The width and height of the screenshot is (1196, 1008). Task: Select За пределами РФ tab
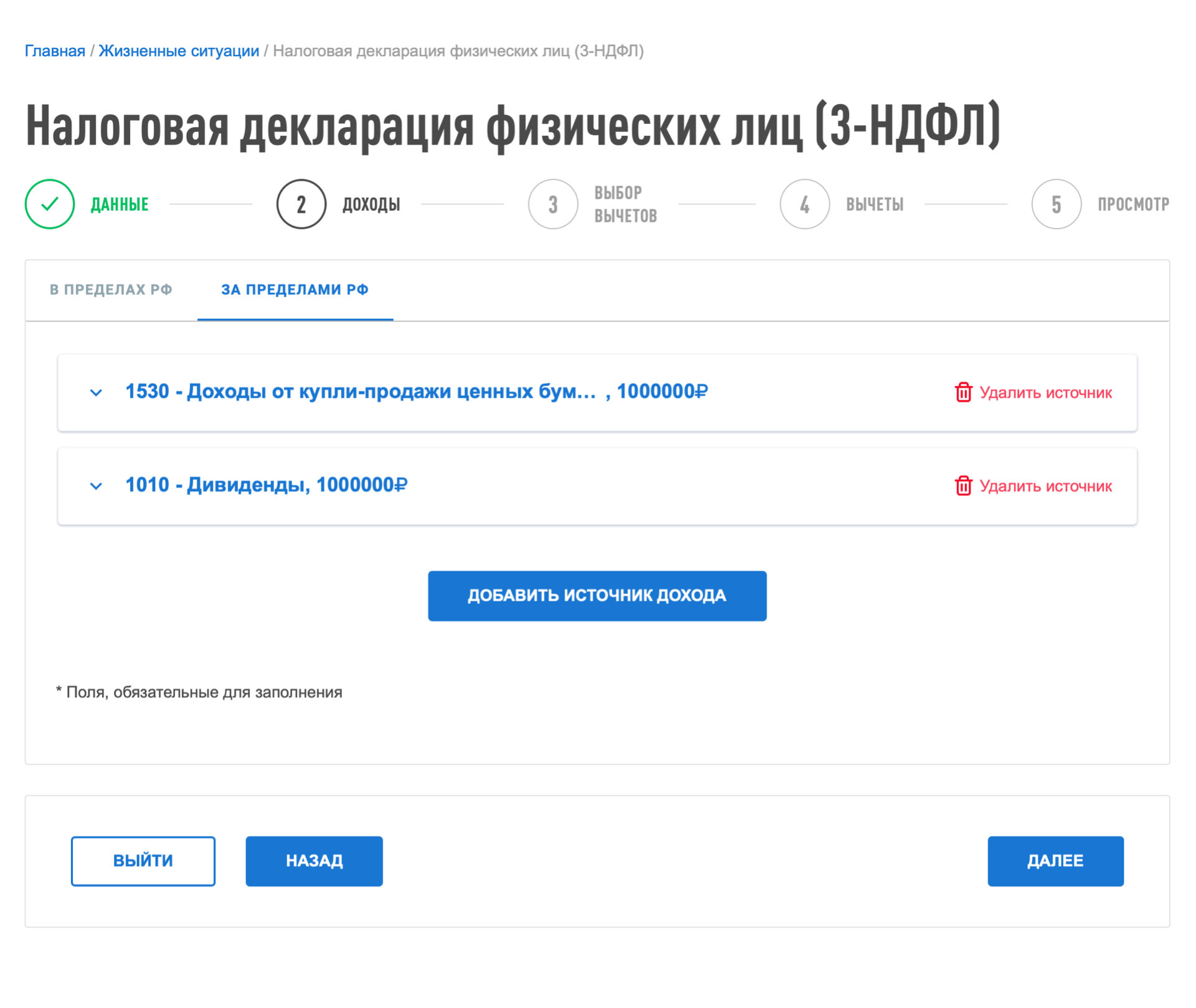[295, 290]
